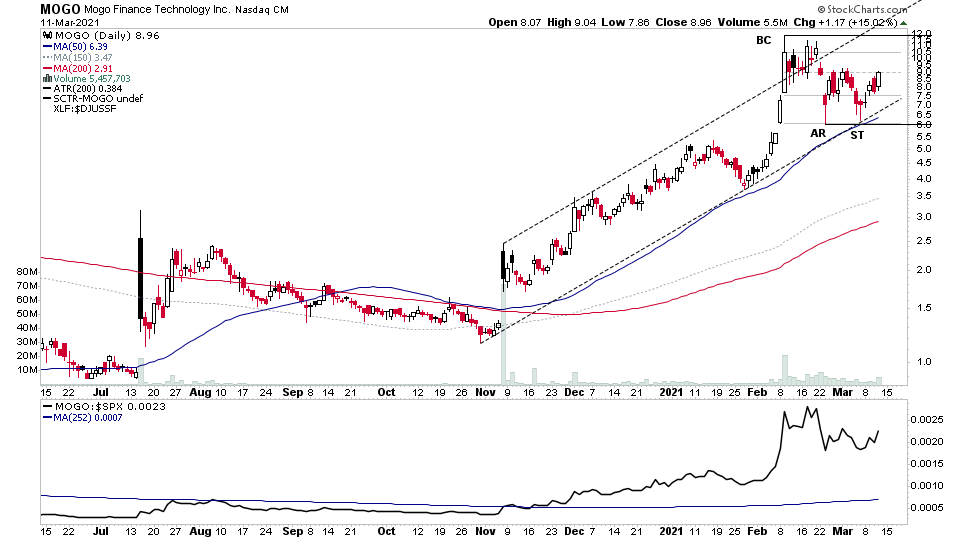
Task: Click the ST annotation label
Action: [857, 135]
